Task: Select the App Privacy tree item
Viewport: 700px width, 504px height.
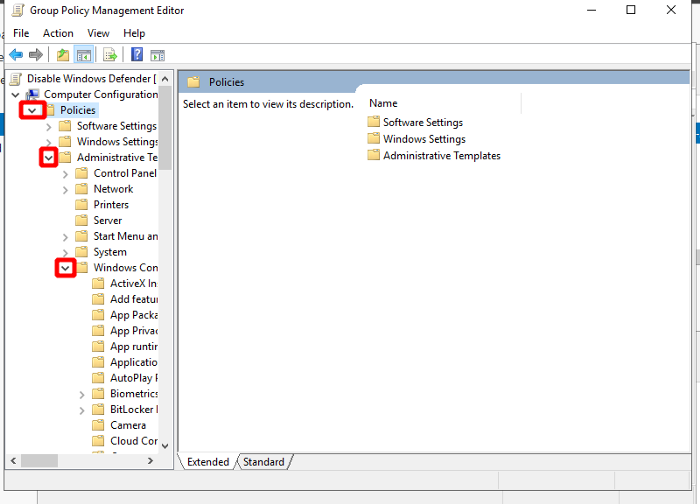Action: (x=134, y=331)
